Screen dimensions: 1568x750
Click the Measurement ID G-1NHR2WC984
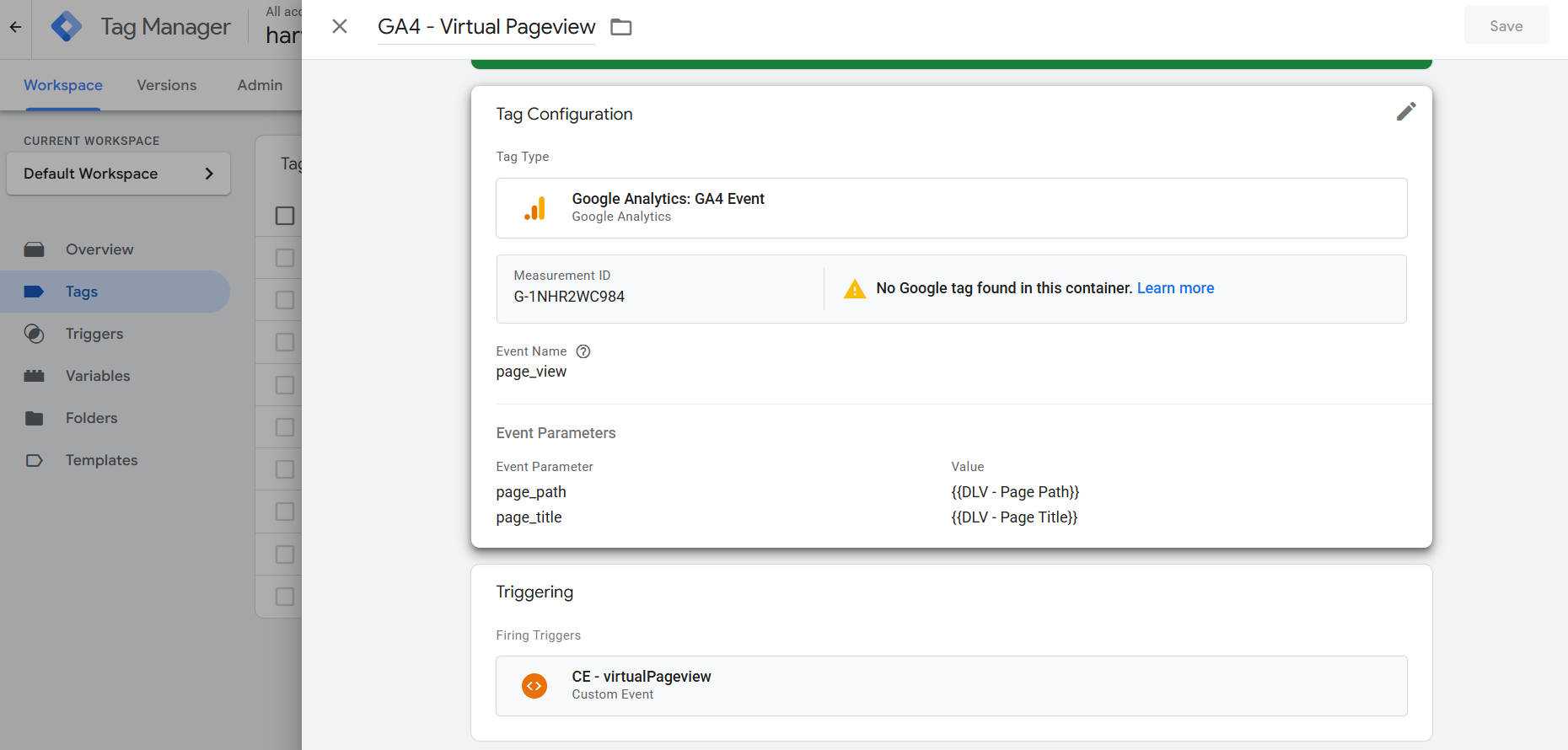pos(569,297)
